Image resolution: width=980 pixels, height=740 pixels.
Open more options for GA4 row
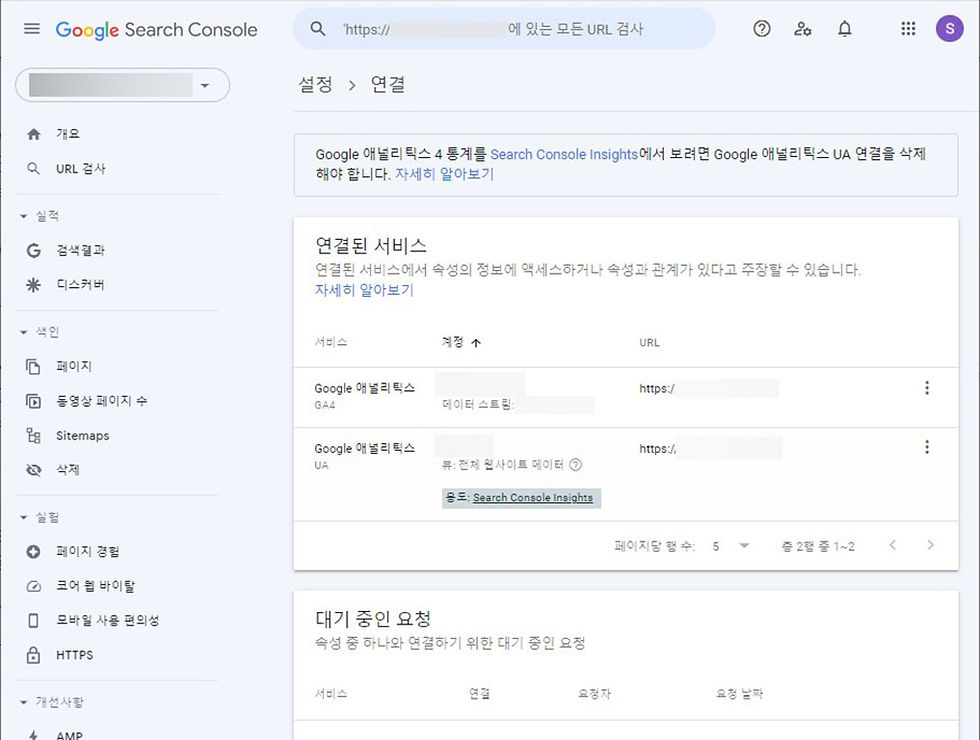pos(927,388)
